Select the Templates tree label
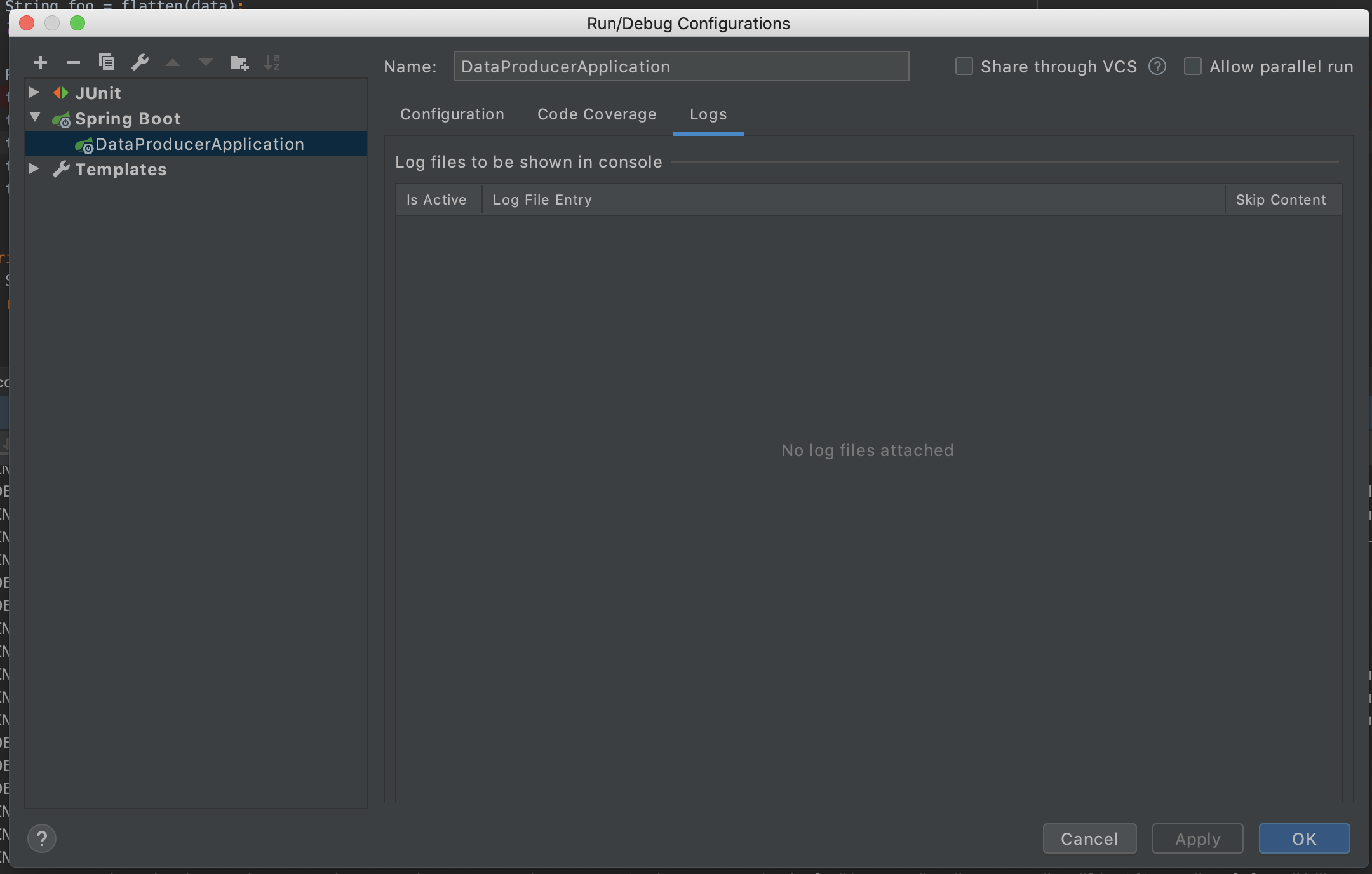Viewport: 1372px width, 874px height. coord(121,170)
